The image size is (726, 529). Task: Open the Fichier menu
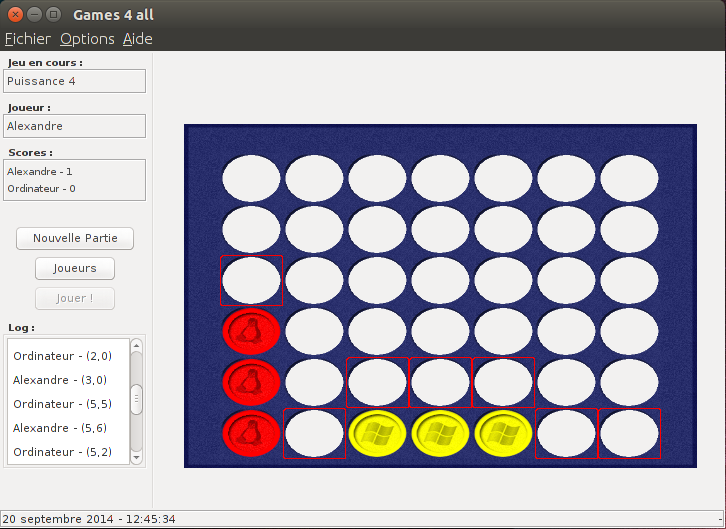pyautogui.click(x=28, y=39)
